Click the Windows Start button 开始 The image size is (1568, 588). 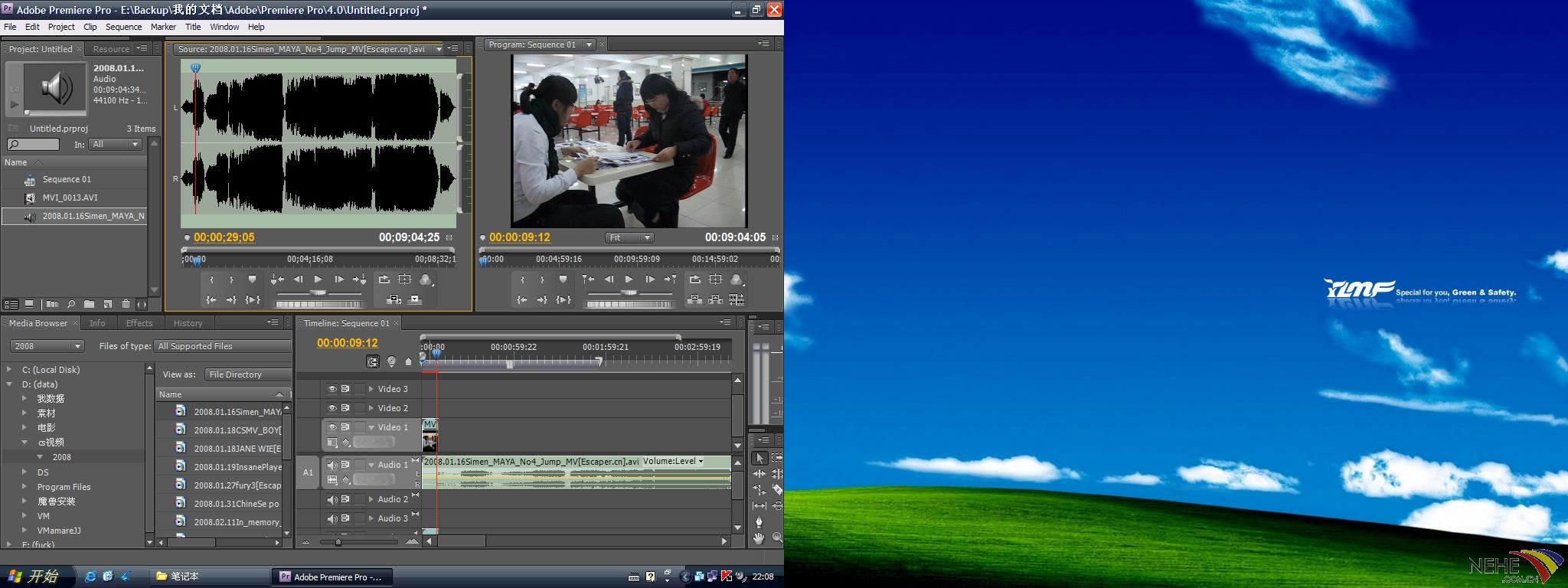pyautogui.click(x=35, y=577)
